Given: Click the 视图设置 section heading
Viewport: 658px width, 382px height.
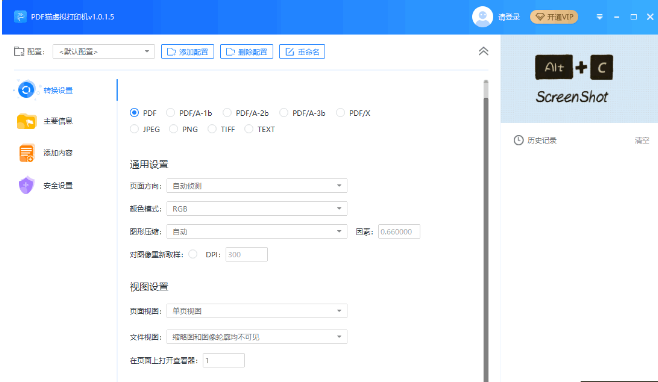Looking at the screenshot, I should (149, 287).
